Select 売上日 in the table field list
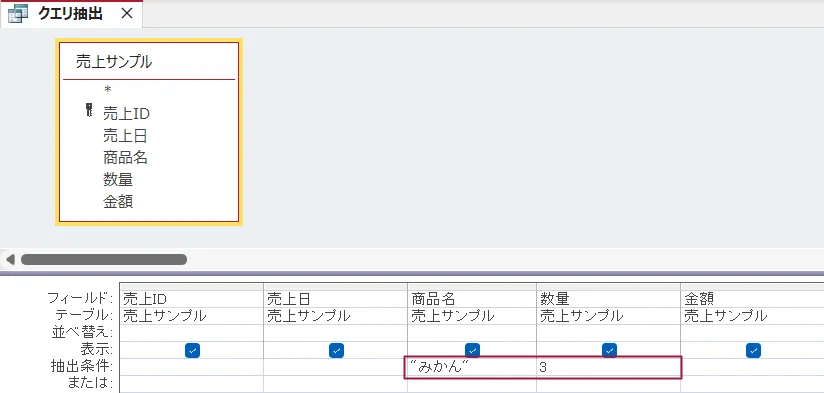 point(125,136)
